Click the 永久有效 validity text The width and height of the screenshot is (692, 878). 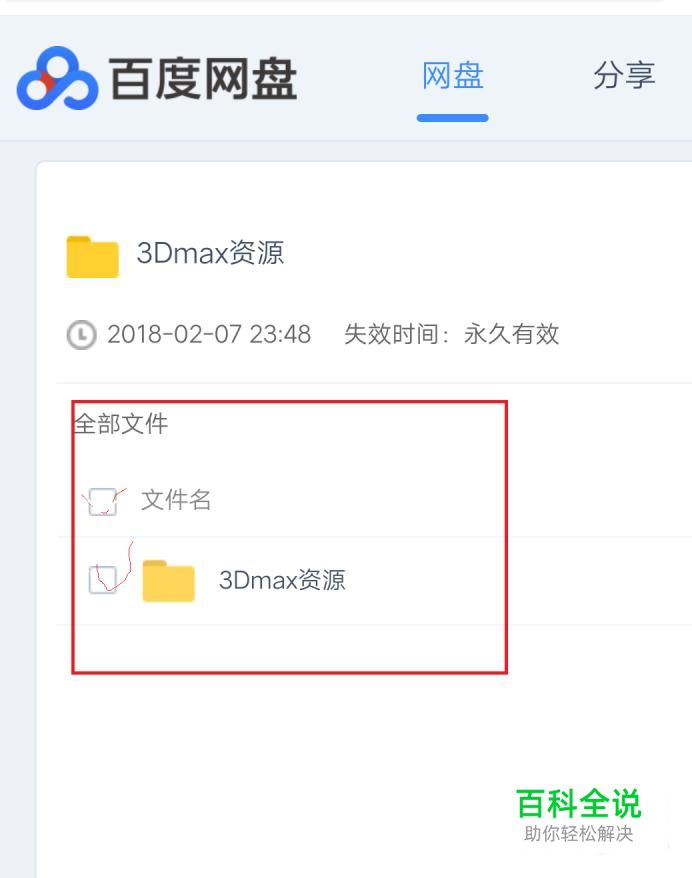point(511,334)
